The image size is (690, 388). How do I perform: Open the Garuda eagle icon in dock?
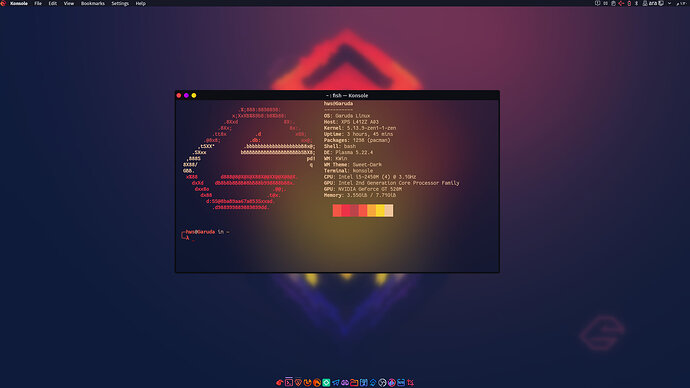(280, 383)
